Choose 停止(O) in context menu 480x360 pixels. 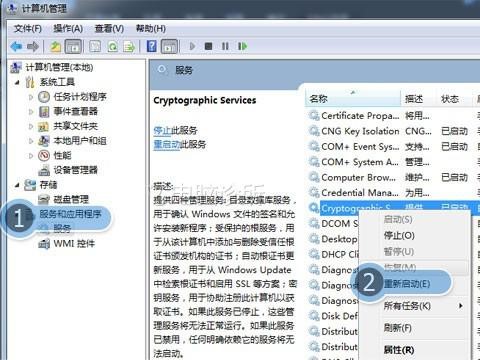point(399,236)
